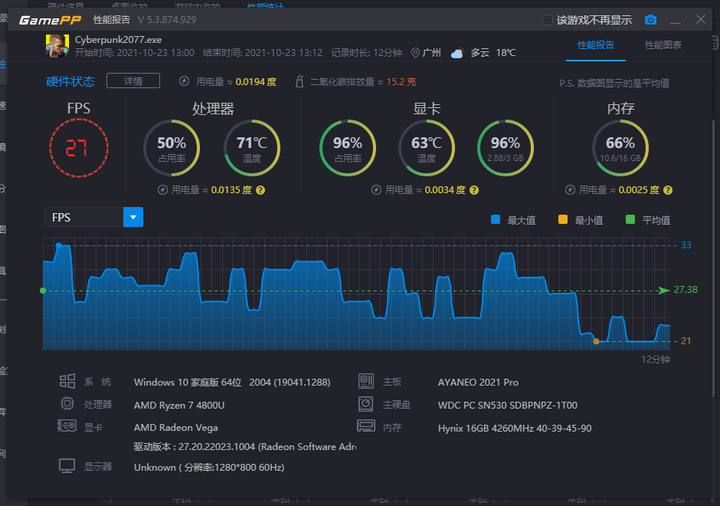This screenshot has width=720, height=506.
Task: Click the memory power usage help icon
Action: (x=668, y=190)
